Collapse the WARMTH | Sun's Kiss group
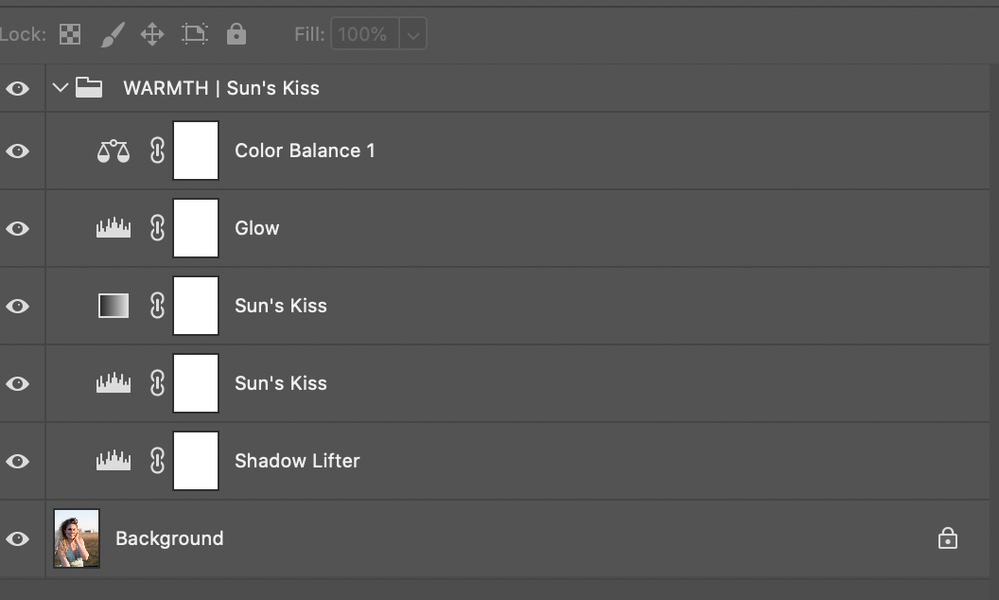This screenshot has width=999, height=600. 60,88
